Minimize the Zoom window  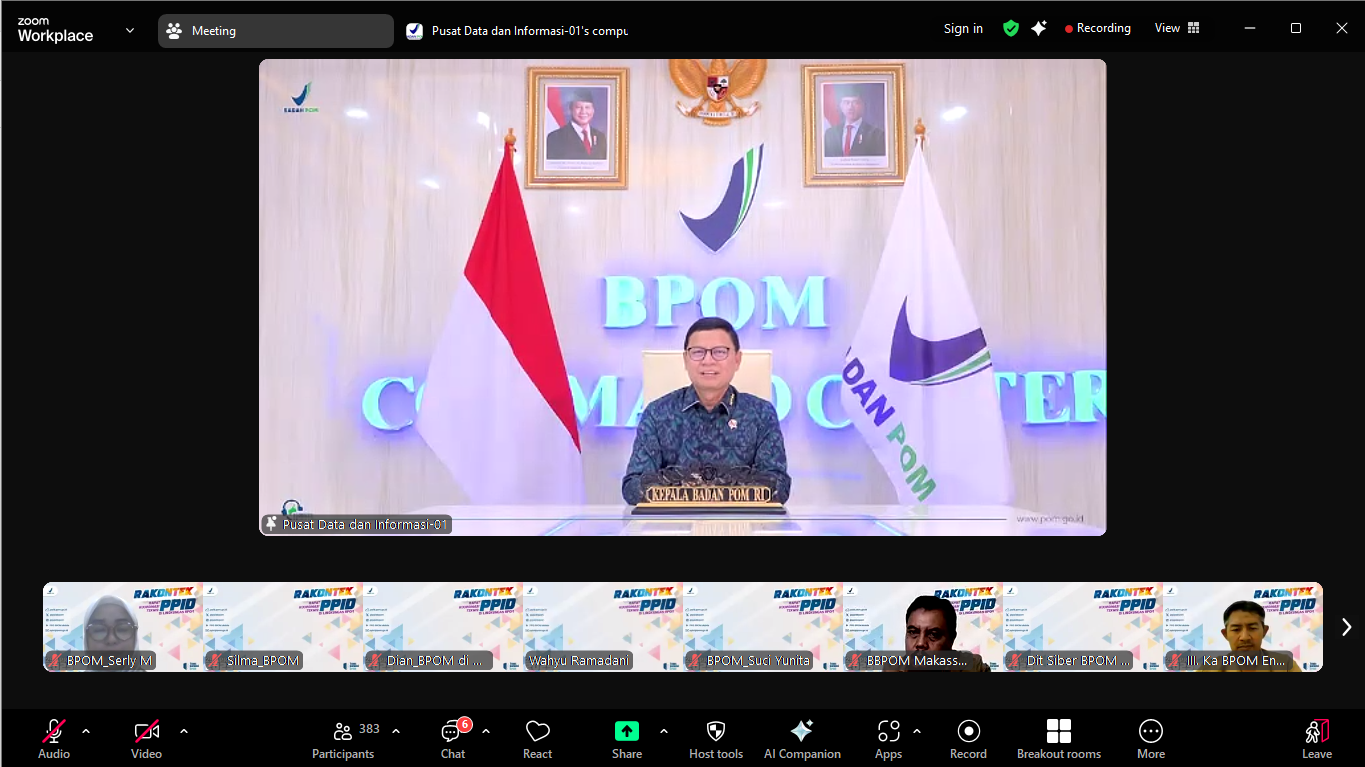(1250, 28)
